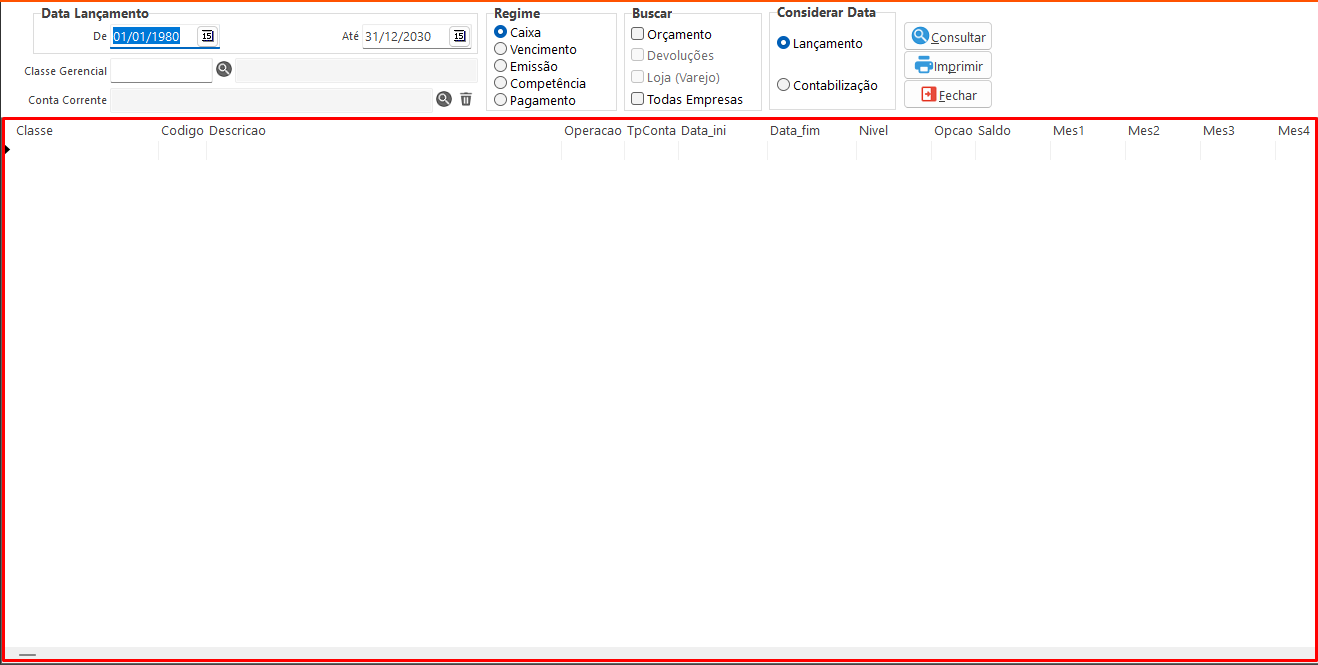Select Emissão regime radio button
This screenshot has height=665, width=1318.
coord(501,66)
